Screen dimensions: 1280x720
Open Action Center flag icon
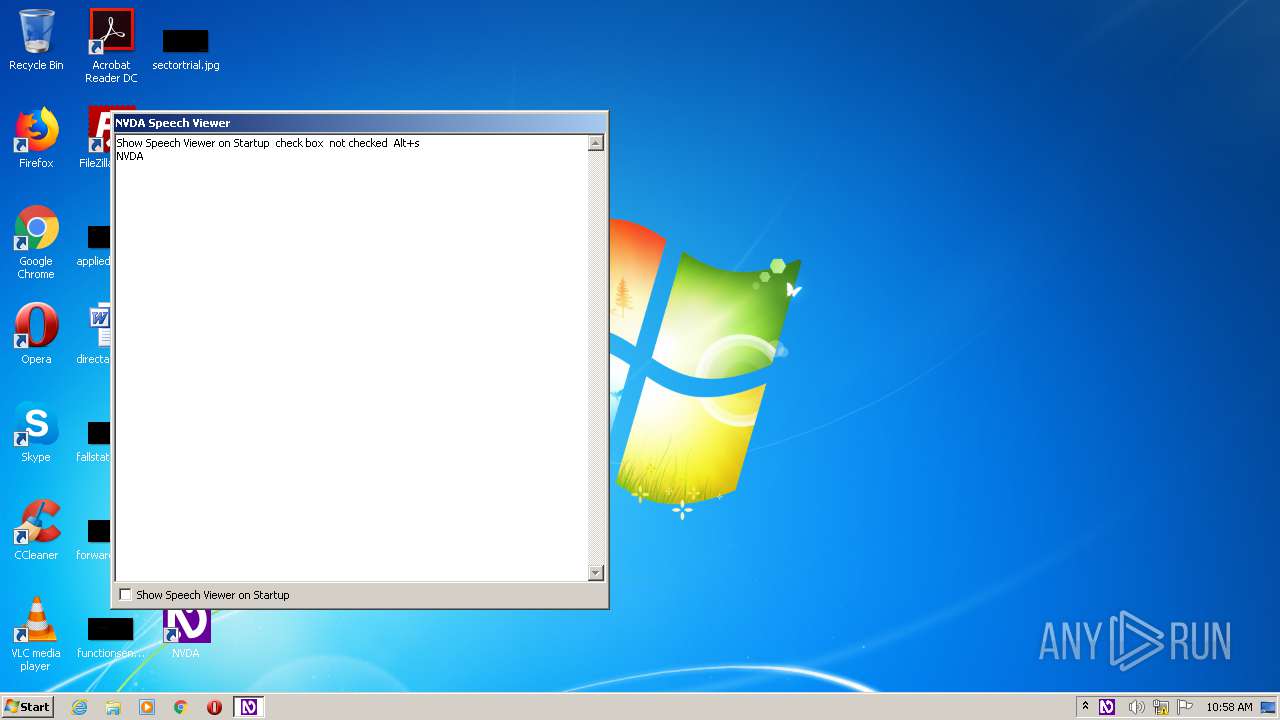click(x=1185, y=707)
